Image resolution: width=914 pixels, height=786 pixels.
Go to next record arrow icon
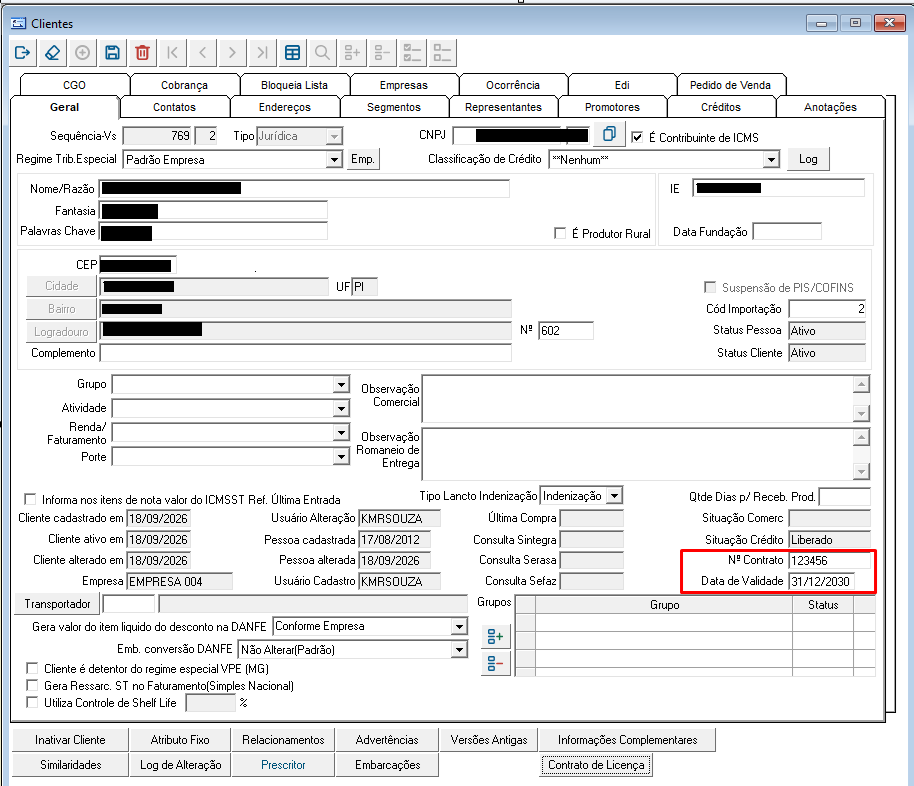(x=232, y=53)
